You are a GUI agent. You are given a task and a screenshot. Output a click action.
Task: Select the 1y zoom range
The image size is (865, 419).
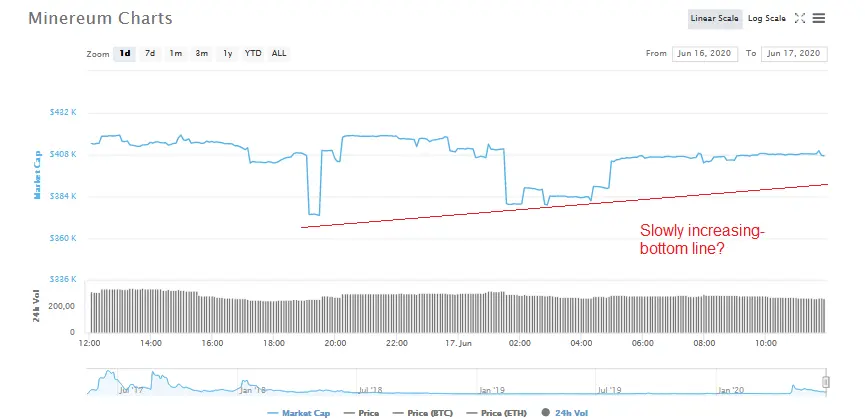click(x=227, y=53)
